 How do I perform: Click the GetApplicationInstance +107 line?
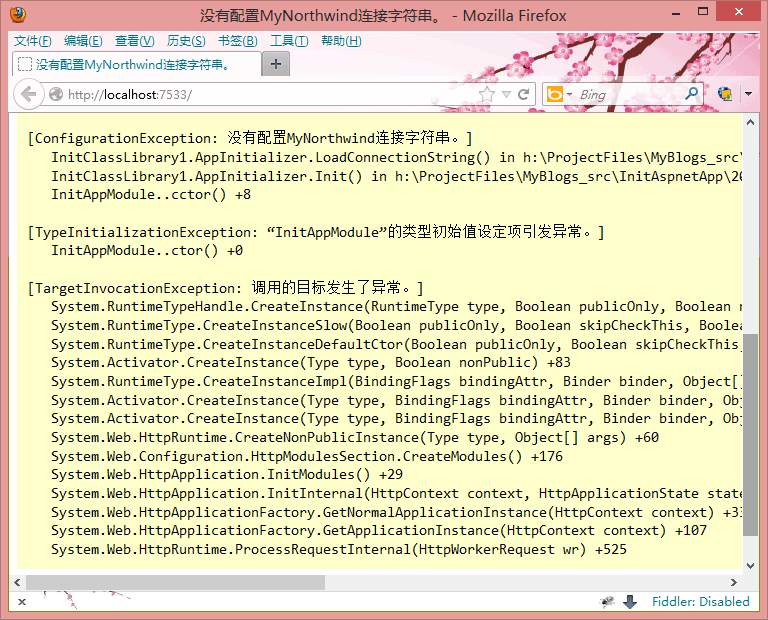[379, 530]
